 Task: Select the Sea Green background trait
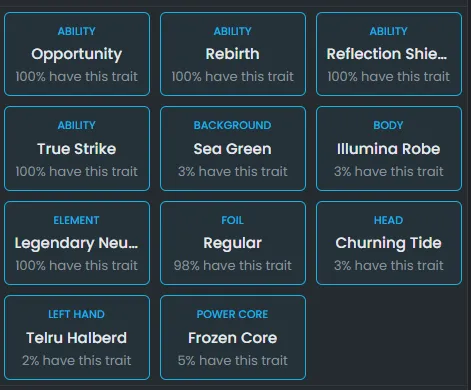tap(233, 149)
